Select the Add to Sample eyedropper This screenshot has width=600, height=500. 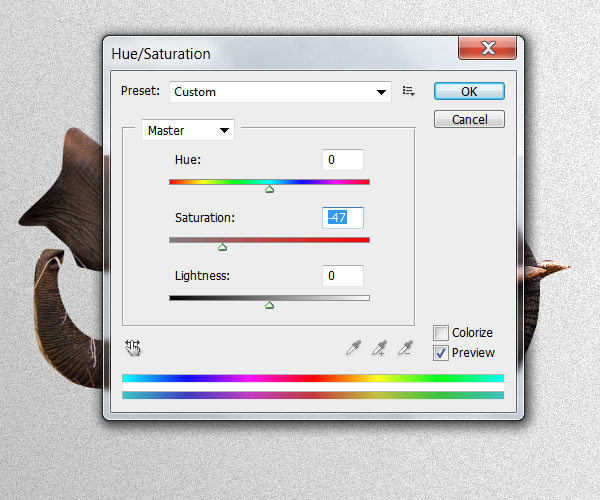tap(380, 348)
